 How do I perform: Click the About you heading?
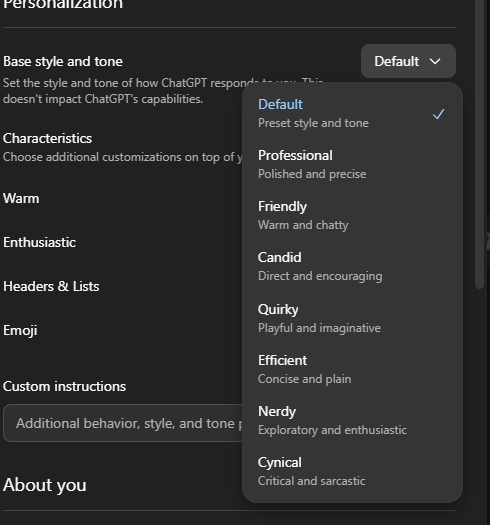pos(45,485)
